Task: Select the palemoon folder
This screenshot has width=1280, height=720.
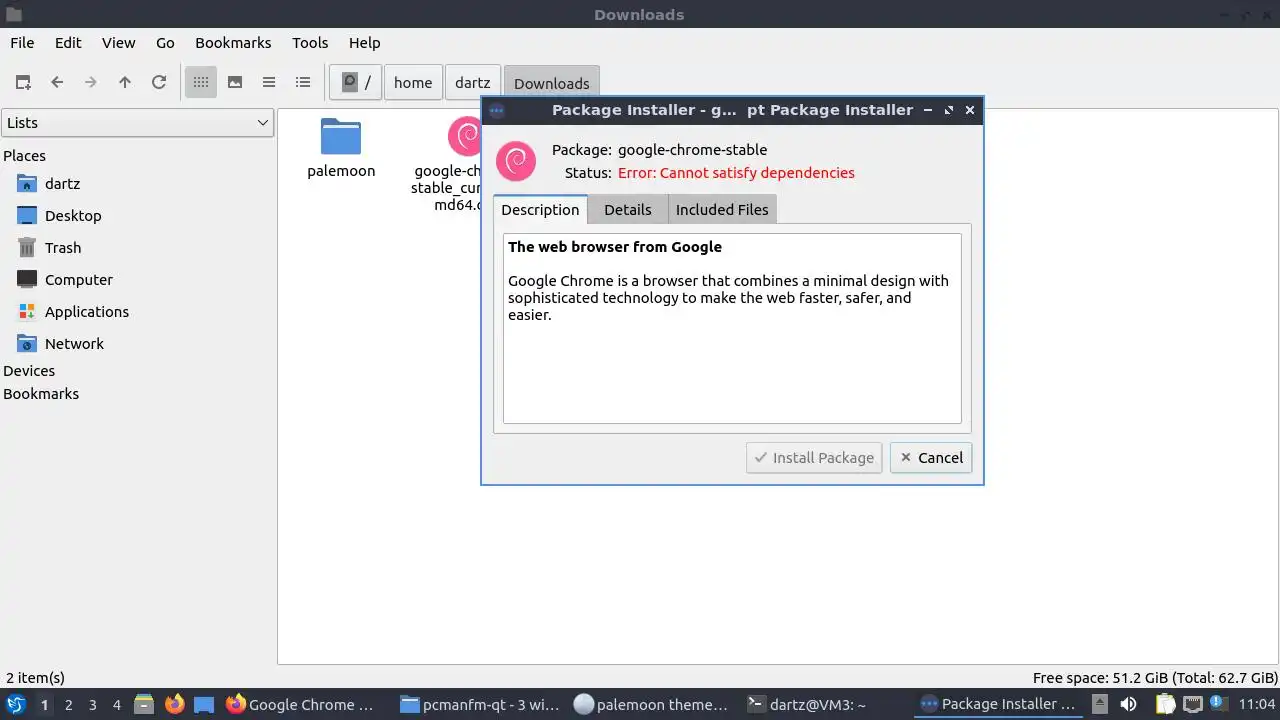Action: [x=341, y=148]
